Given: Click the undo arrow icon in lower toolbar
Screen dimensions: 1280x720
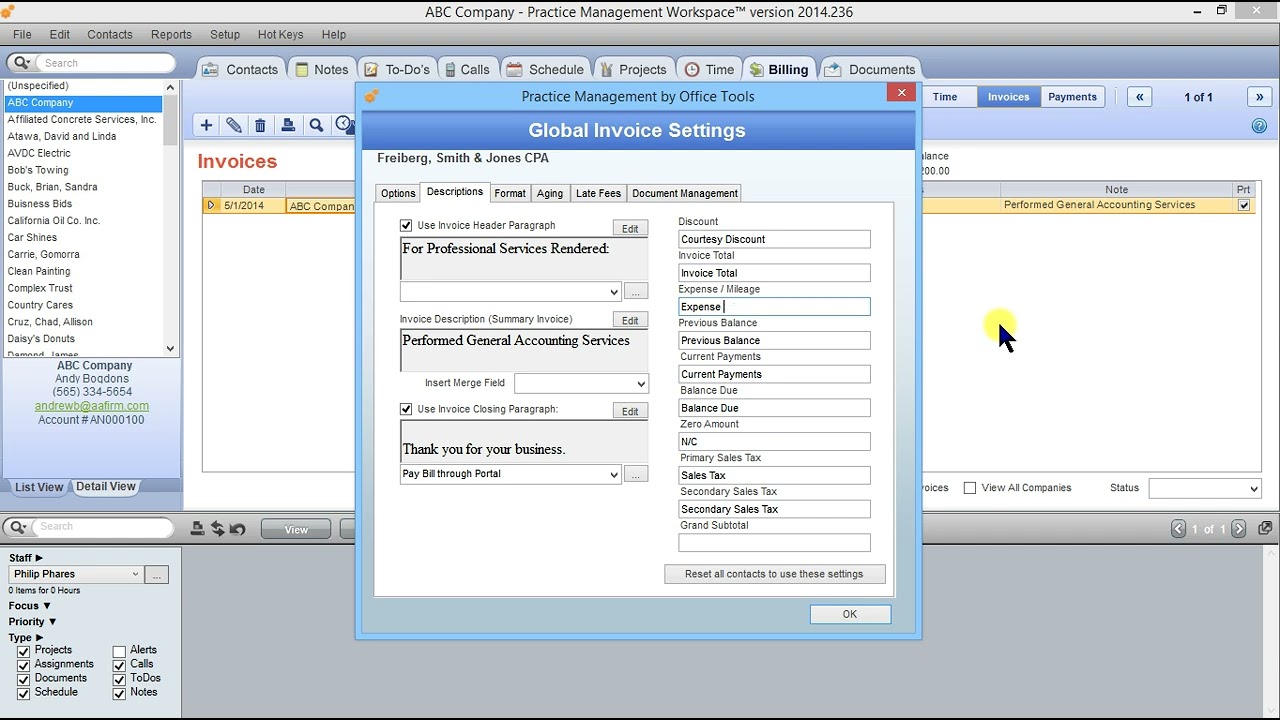Looking at the screenshot, I should coord(237,529).
